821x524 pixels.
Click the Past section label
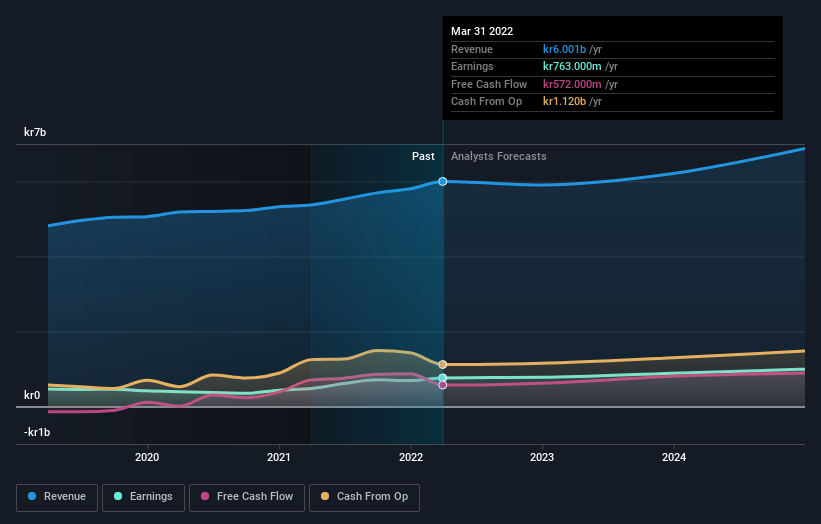pos(423,156)
